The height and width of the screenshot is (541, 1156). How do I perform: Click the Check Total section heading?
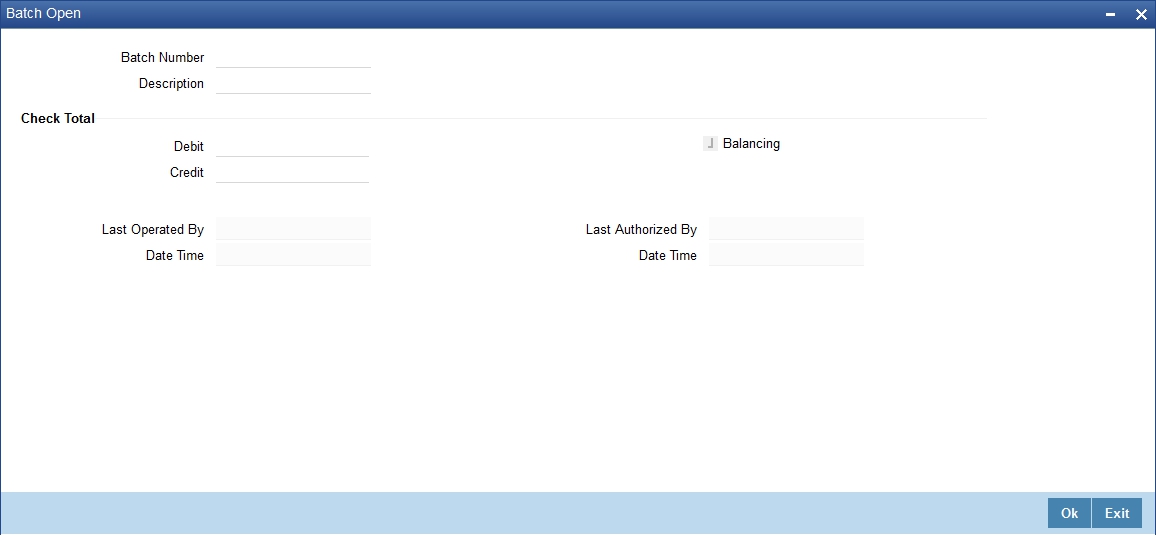pos(58,118)
